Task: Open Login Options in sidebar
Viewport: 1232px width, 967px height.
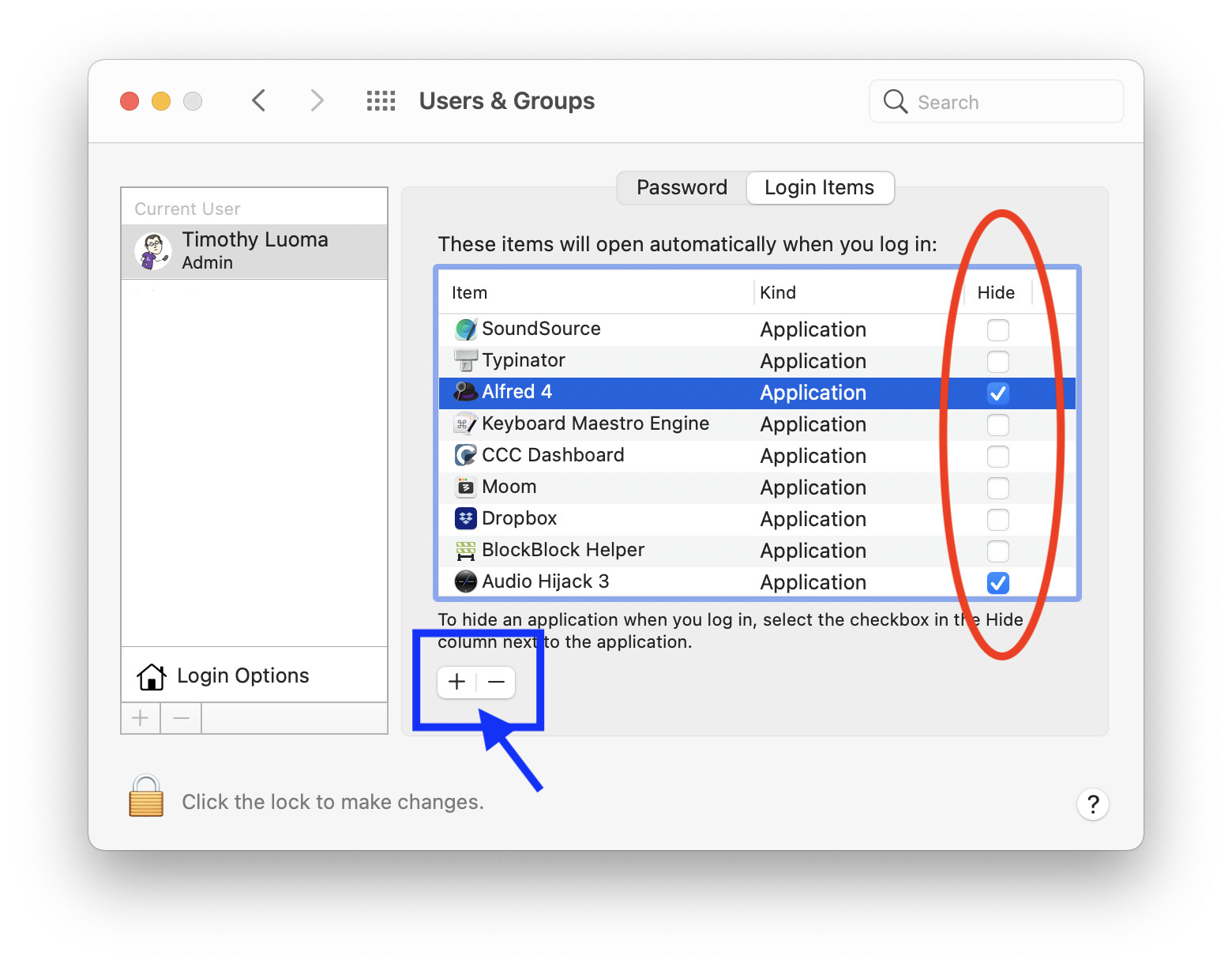Action: [x=243, y=676]
